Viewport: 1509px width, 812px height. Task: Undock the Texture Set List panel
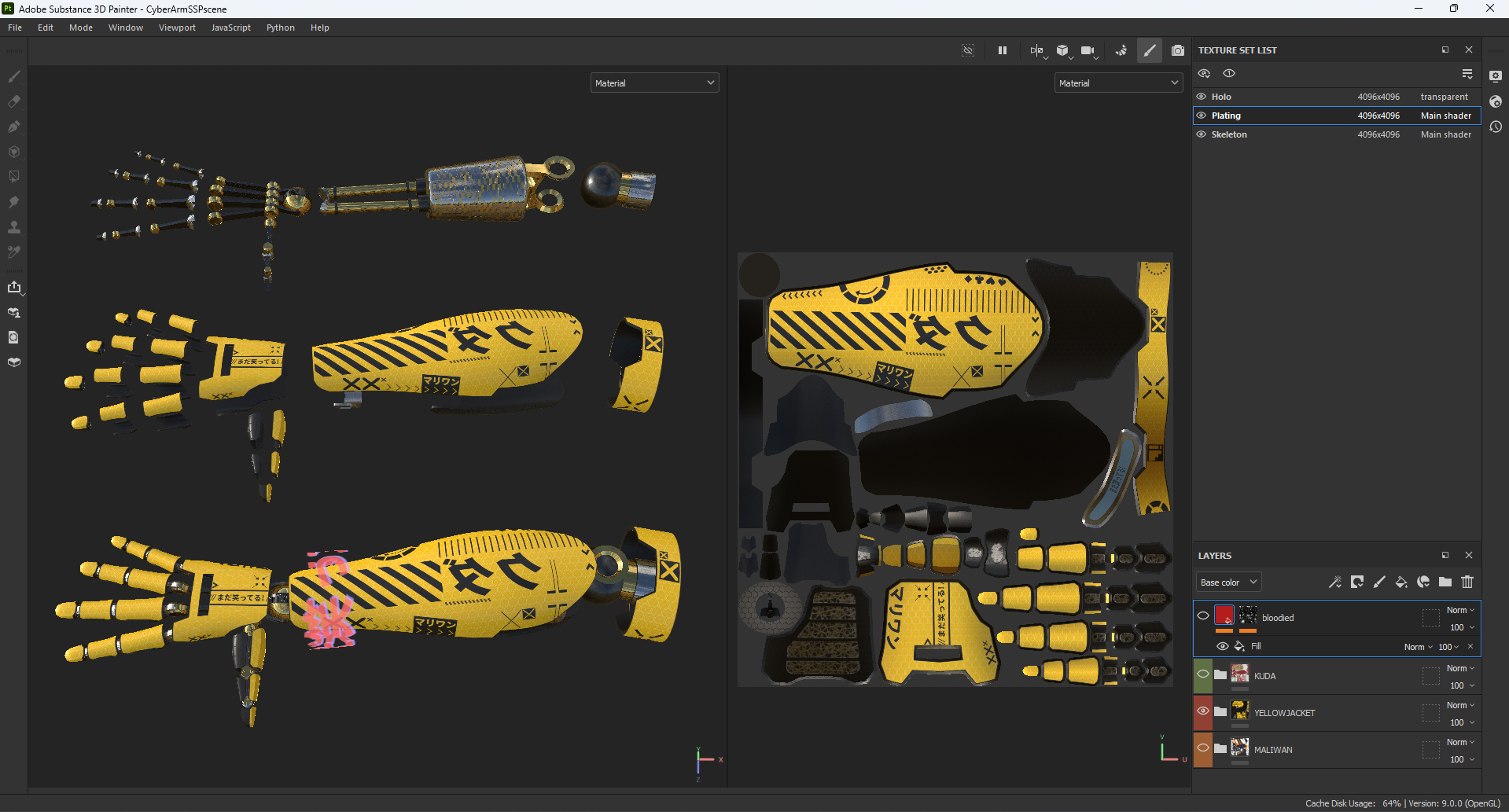(x=1445, y=50)
